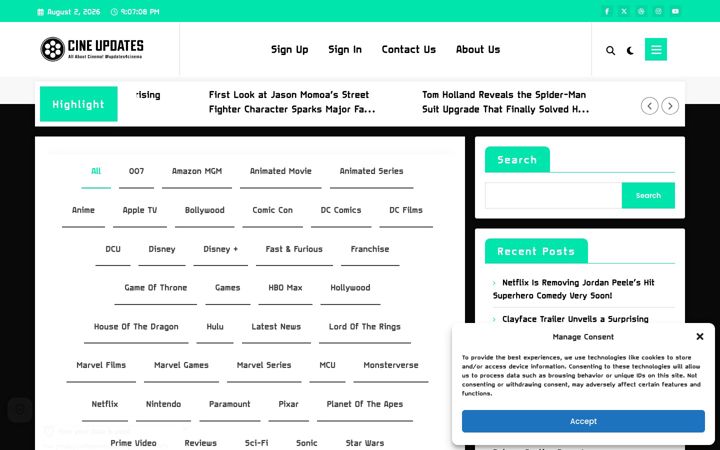Filter posts by Netflix tab
The height and width of the screenshot is (450, 720).
point(105,405)
